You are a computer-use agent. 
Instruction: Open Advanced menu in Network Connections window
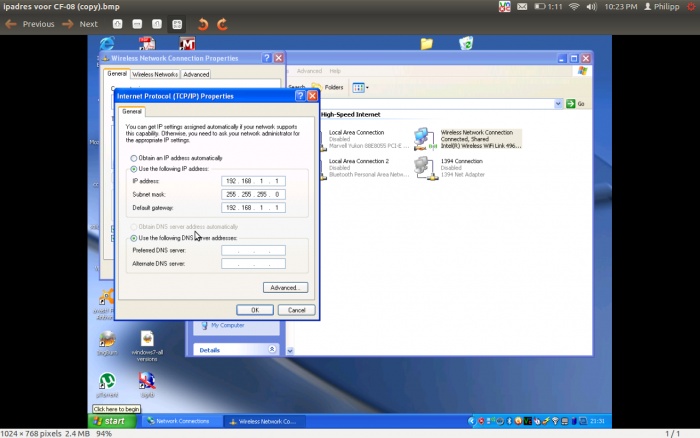[309, 71]
